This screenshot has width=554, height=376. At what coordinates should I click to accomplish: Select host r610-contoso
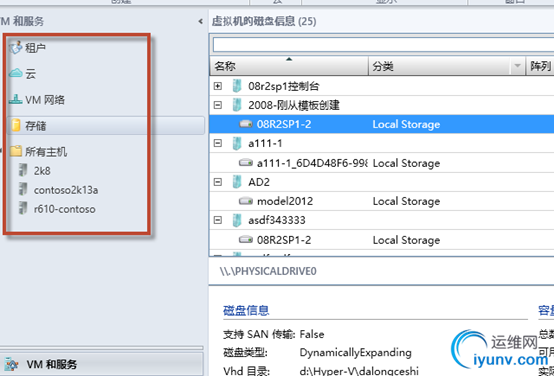65,209
